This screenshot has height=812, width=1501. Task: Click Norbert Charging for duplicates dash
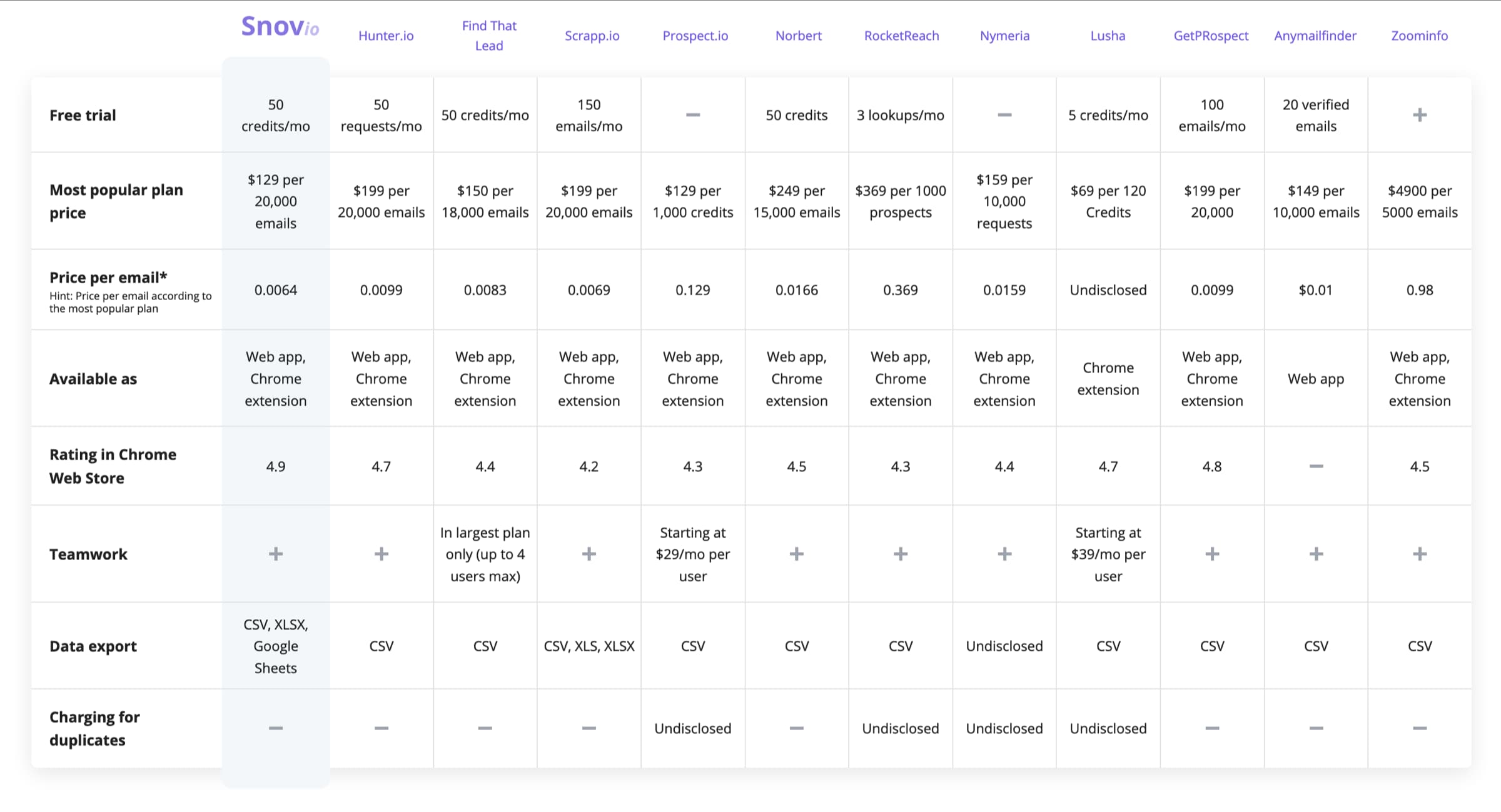(x=797, y=728)
